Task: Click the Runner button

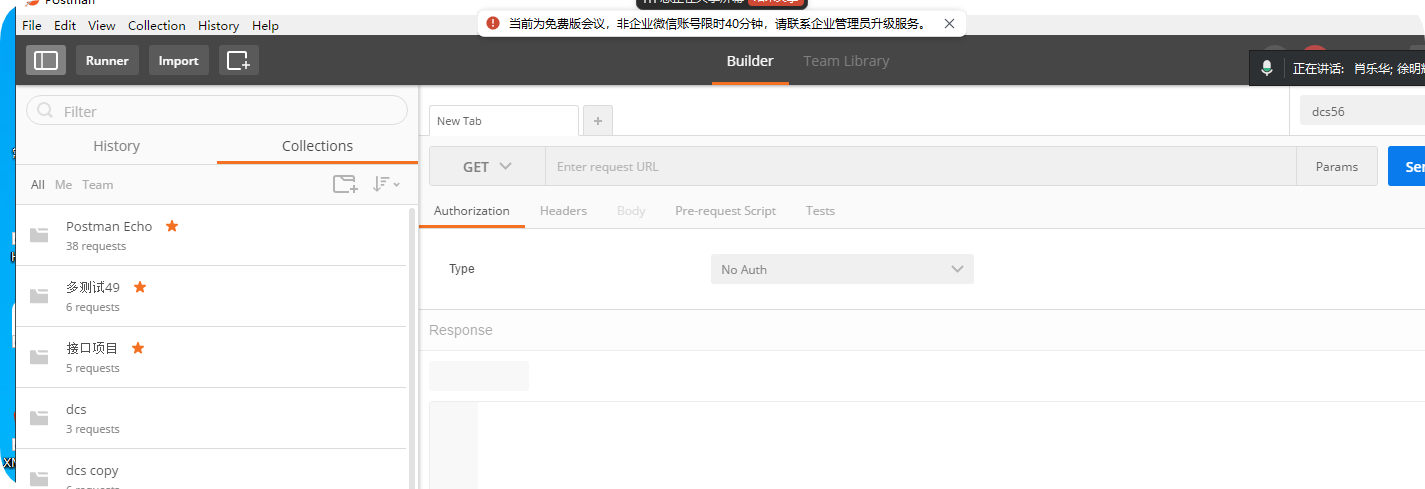Action: pos(107,60)
